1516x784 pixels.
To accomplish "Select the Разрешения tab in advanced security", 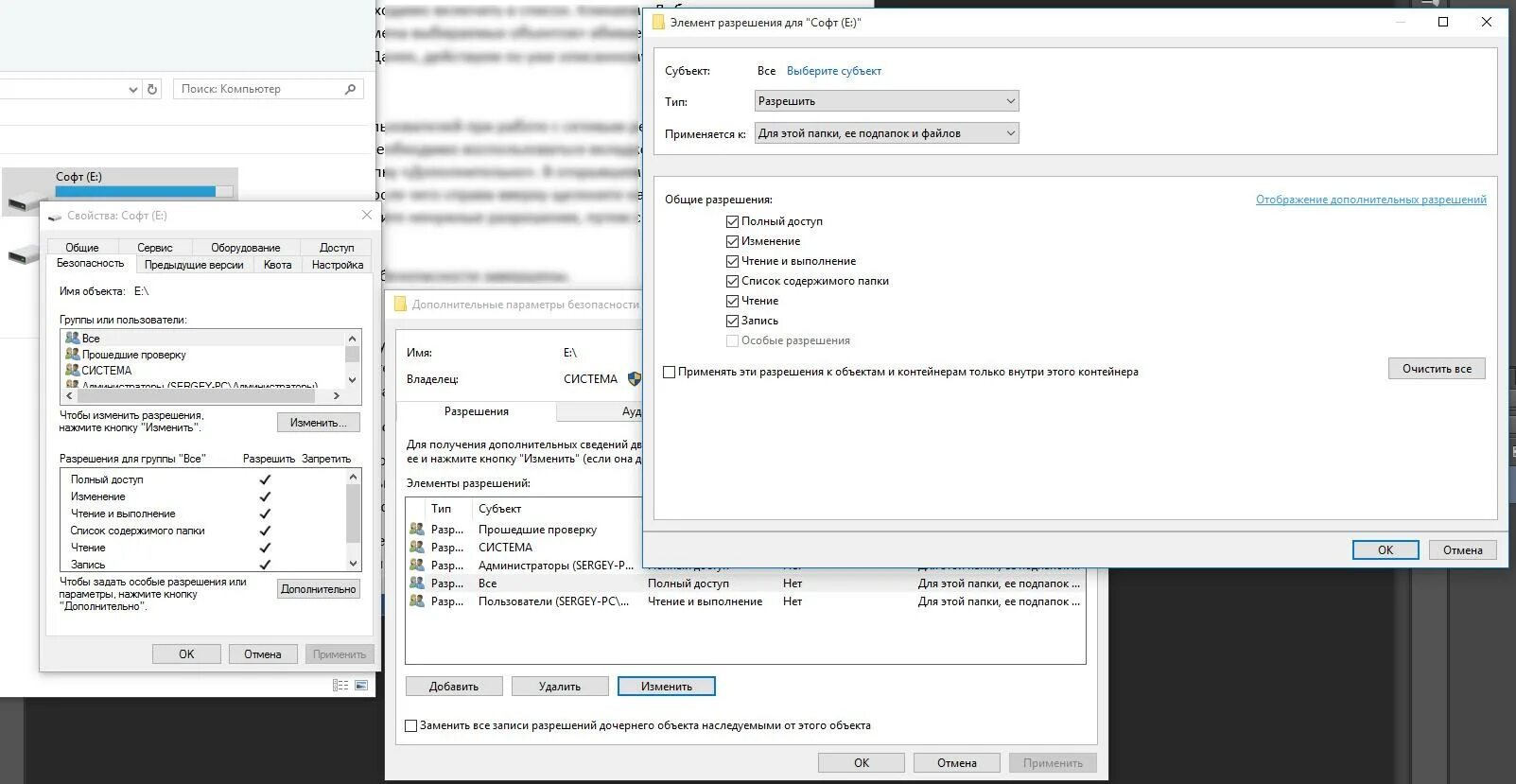I will point(477,411).
